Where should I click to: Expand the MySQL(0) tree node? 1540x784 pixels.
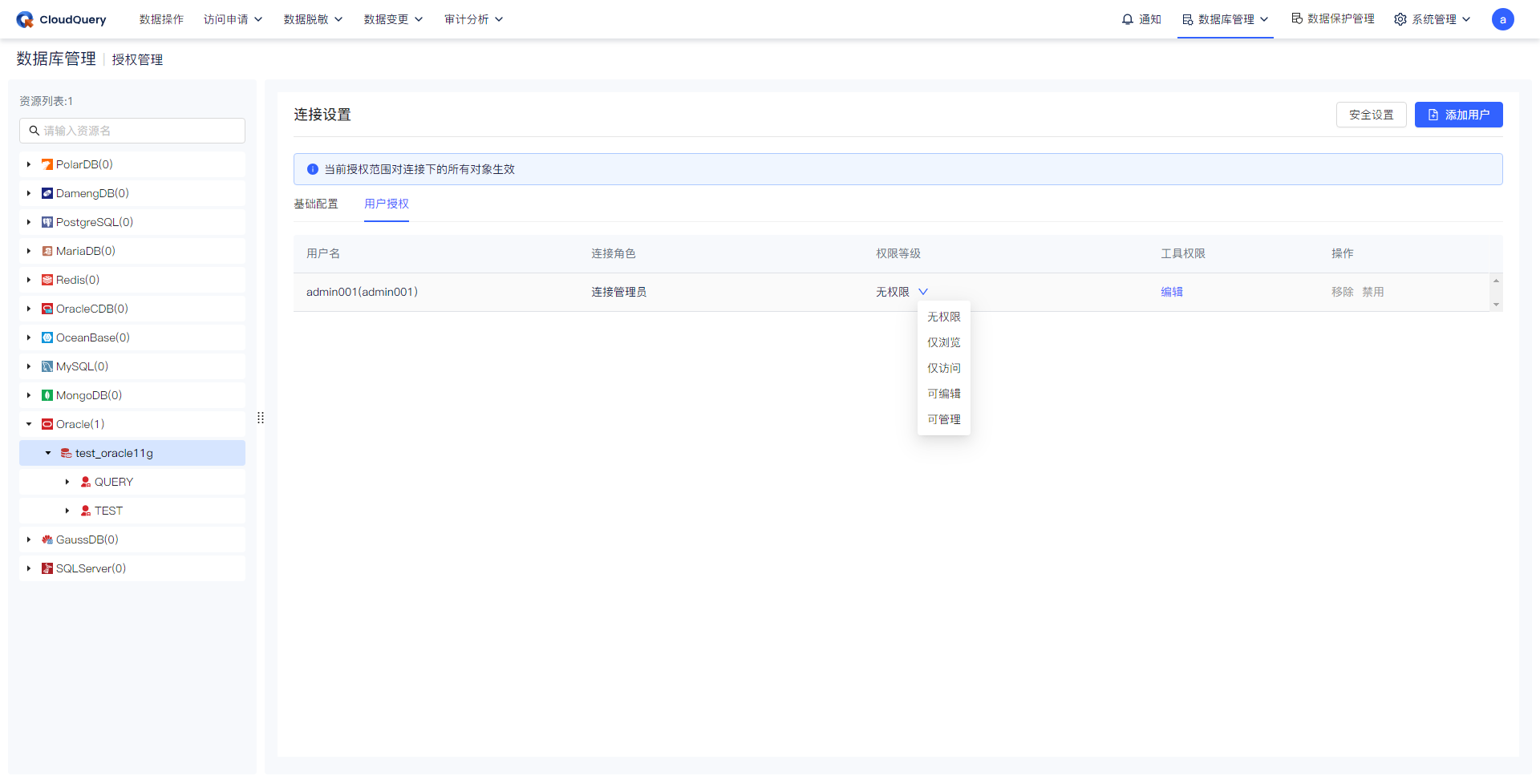[x=29, y=366]
